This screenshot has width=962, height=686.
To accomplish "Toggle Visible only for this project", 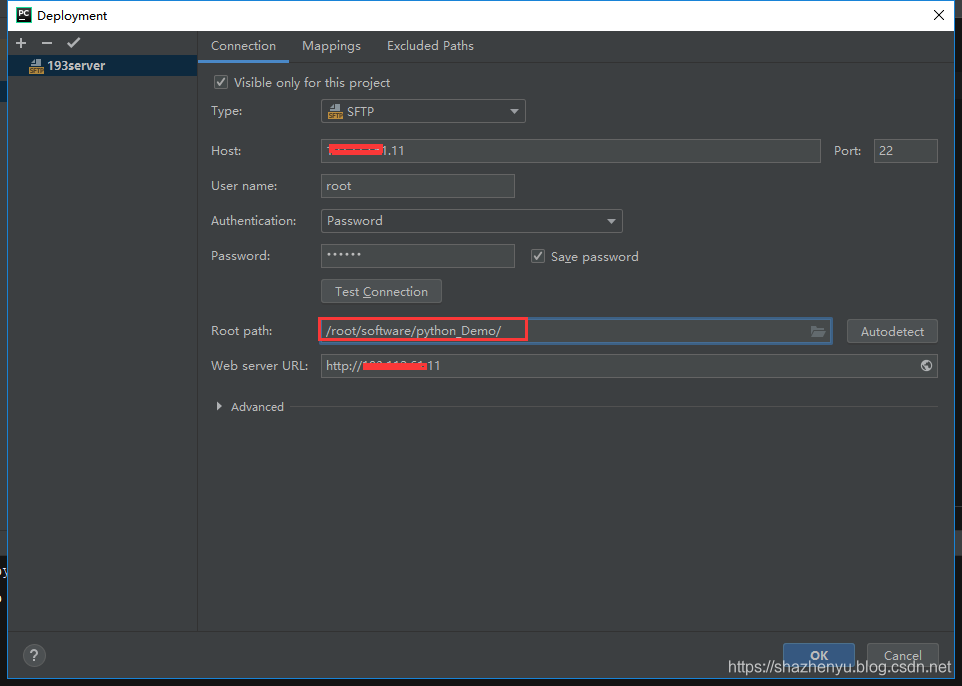I will click(221, 82).
